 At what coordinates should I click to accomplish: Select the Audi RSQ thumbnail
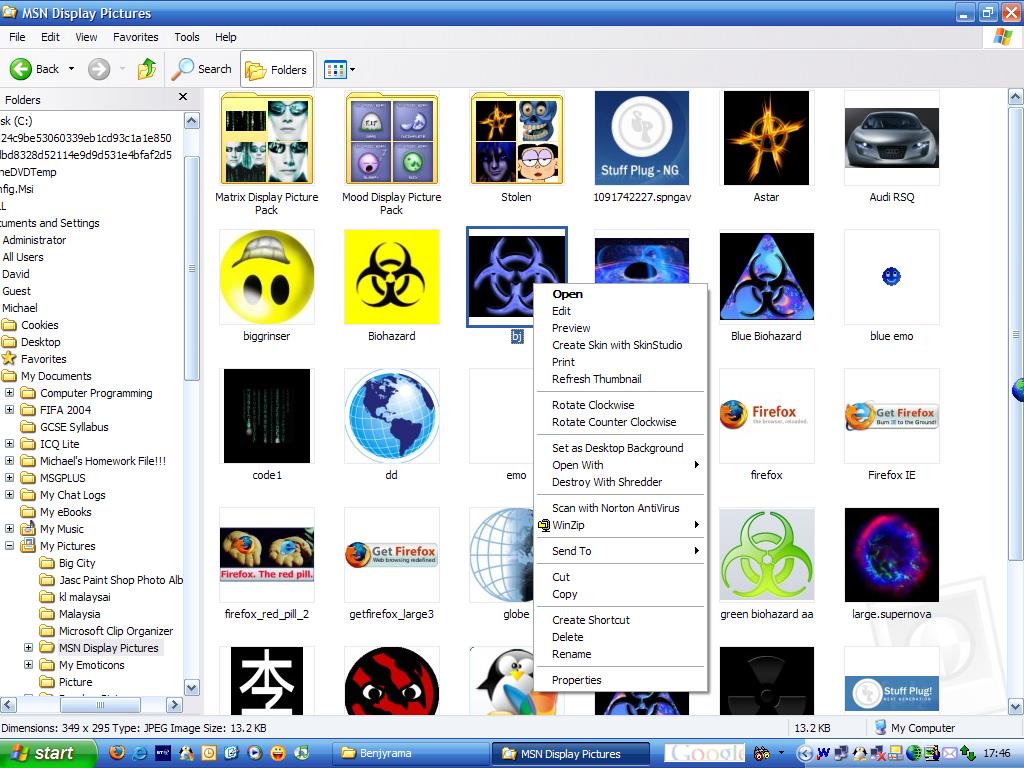point(891,139)
